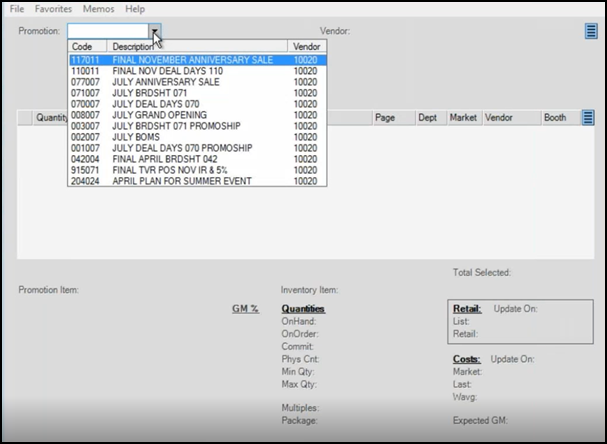Viewport: 607px width, 444px height.
Task: Click the blue list icon beside Vendor
Action: (590, 31)
